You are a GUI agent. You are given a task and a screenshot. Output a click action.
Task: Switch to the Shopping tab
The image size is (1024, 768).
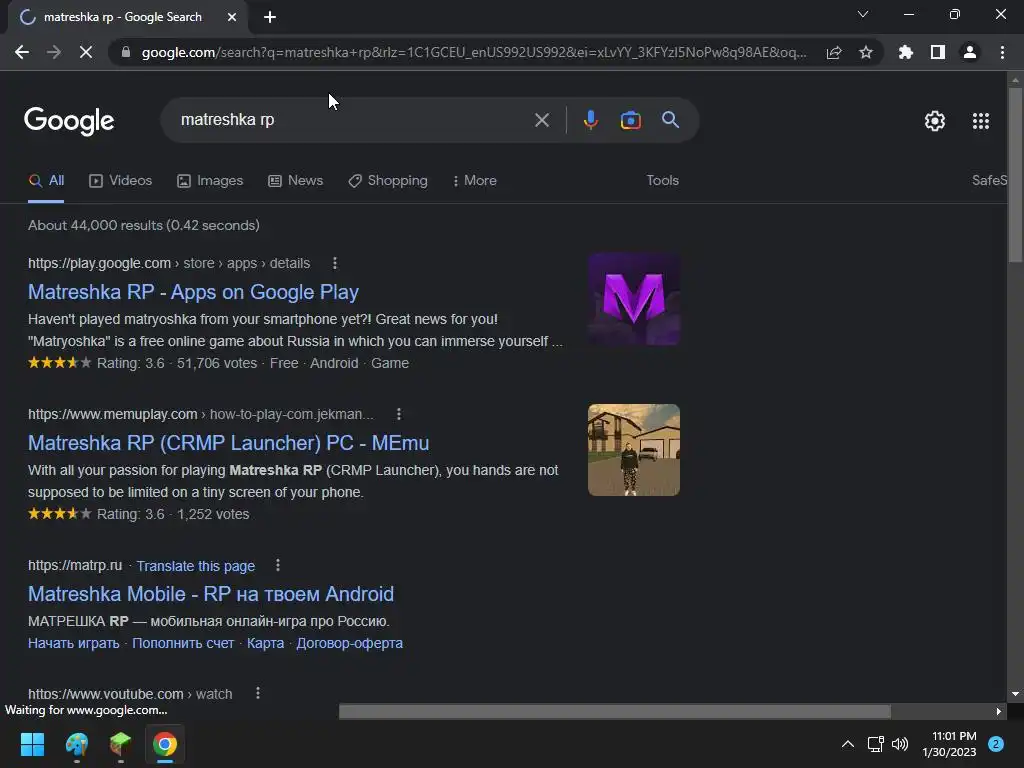tap(388, 181)
